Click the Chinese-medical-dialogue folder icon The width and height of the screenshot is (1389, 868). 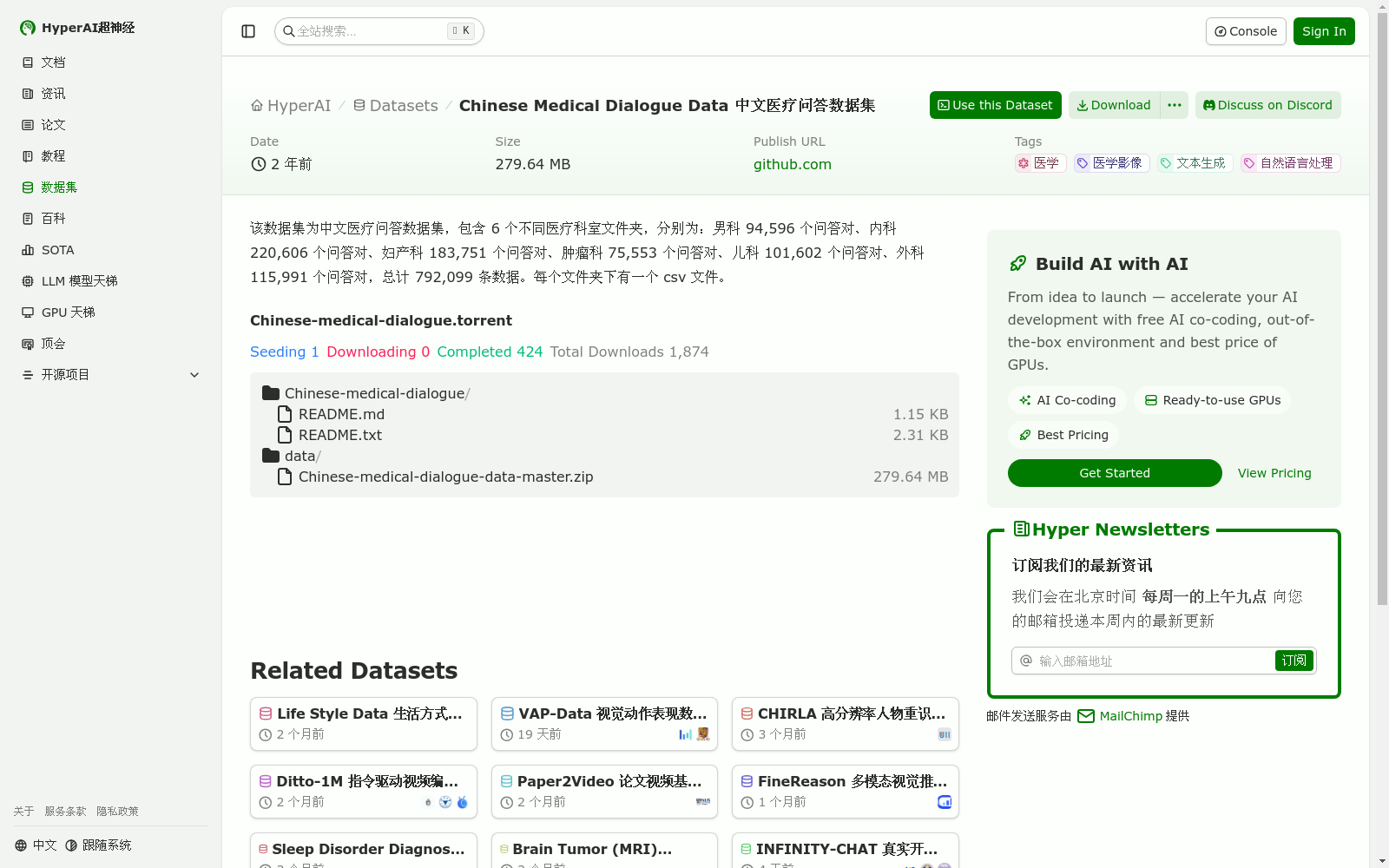point(271,393)
